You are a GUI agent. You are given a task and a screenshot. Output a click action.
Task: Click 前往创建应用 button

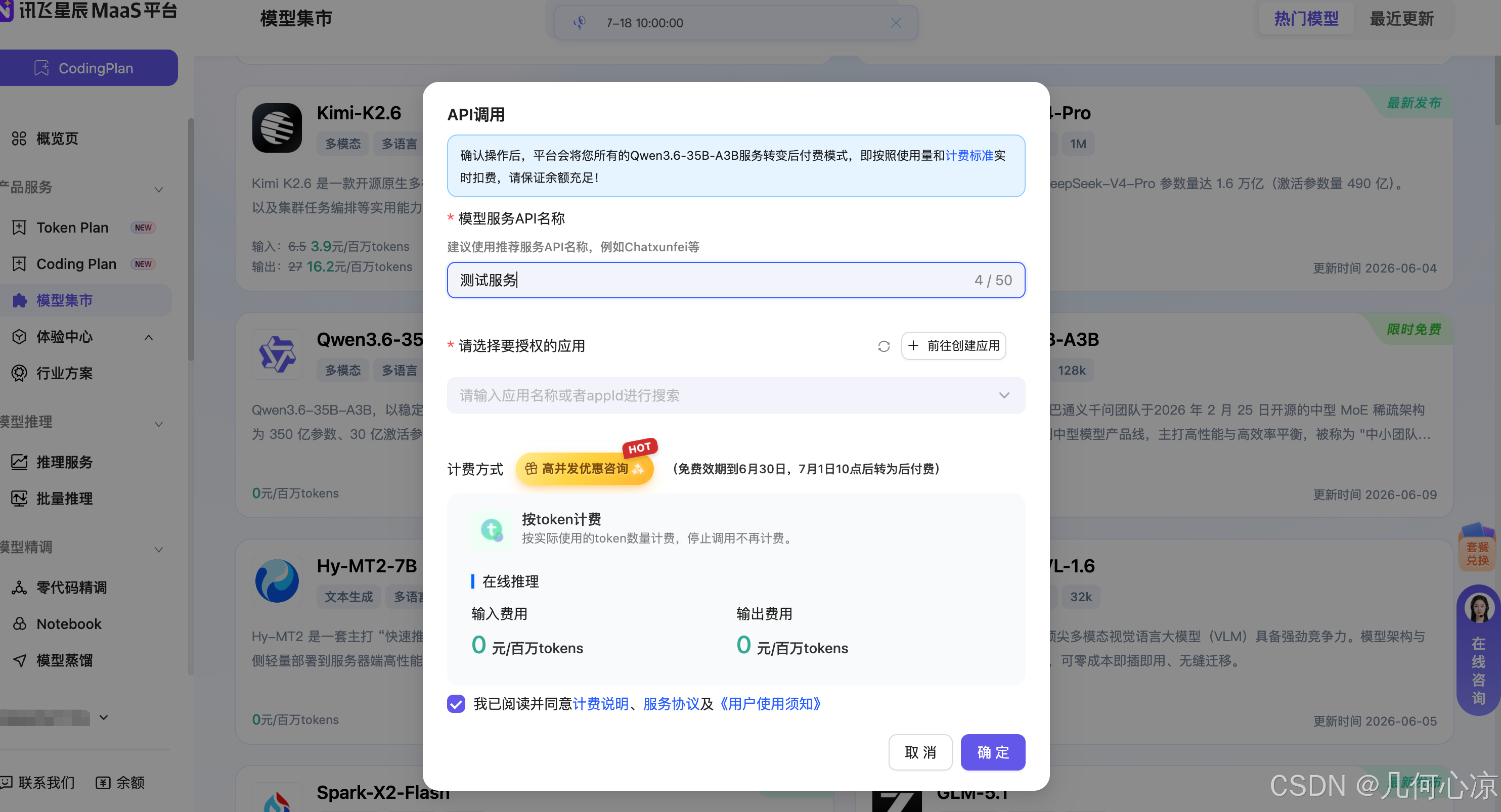pos(953,346)
